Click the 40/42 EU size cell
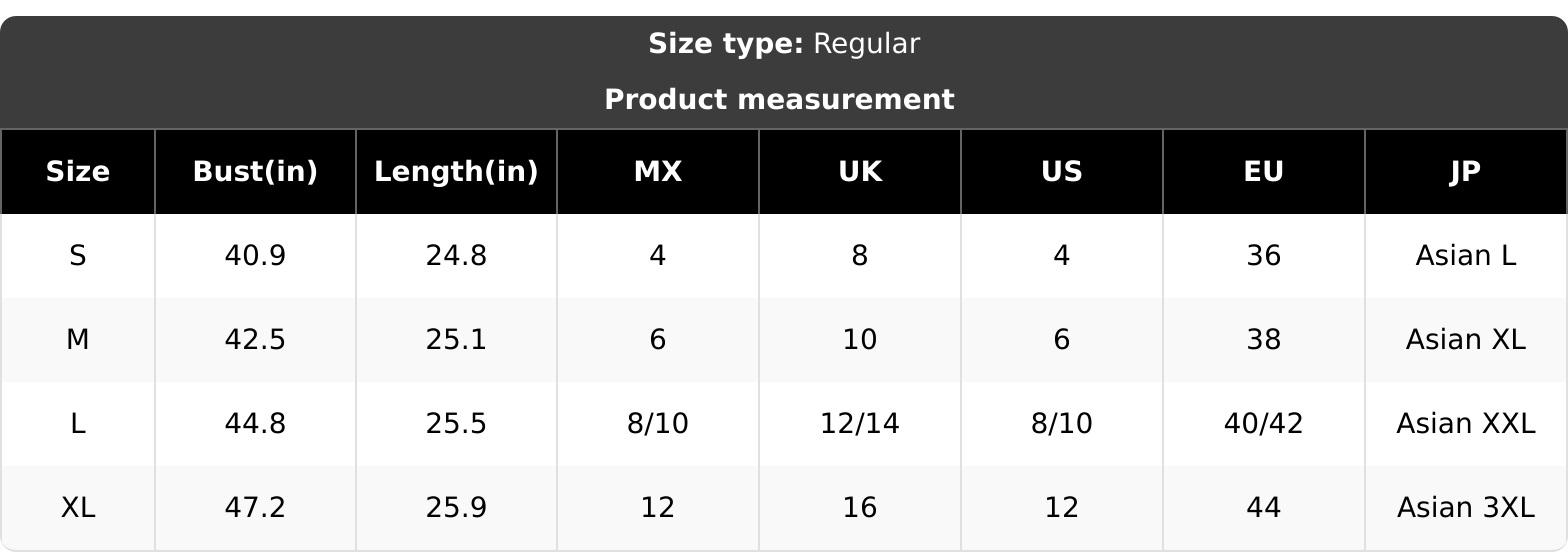Image resolution: width=1568 pixels, height=552 pixels. 1264,424
